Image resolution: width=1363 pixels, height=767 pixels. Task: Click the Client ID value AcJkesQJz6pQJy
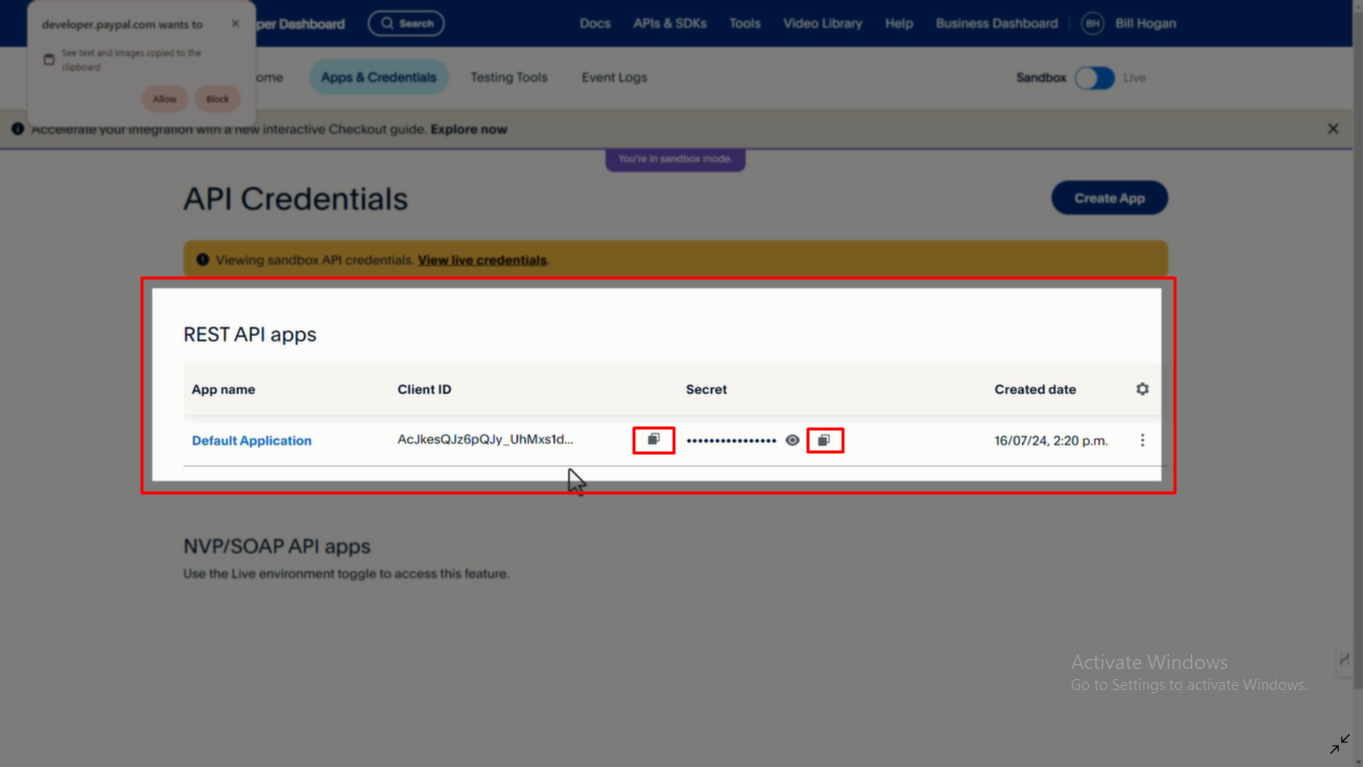[485, 439]
